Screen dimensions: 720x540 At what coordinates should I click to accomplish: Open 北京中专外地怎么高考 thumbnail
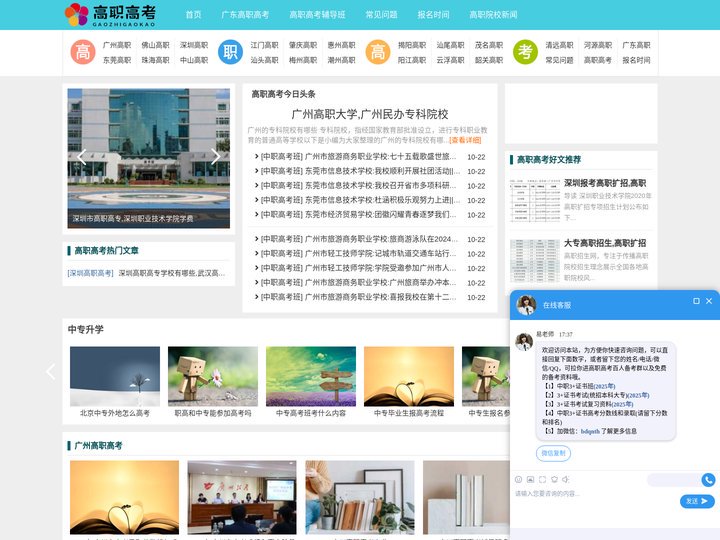(x=115, y=377)
